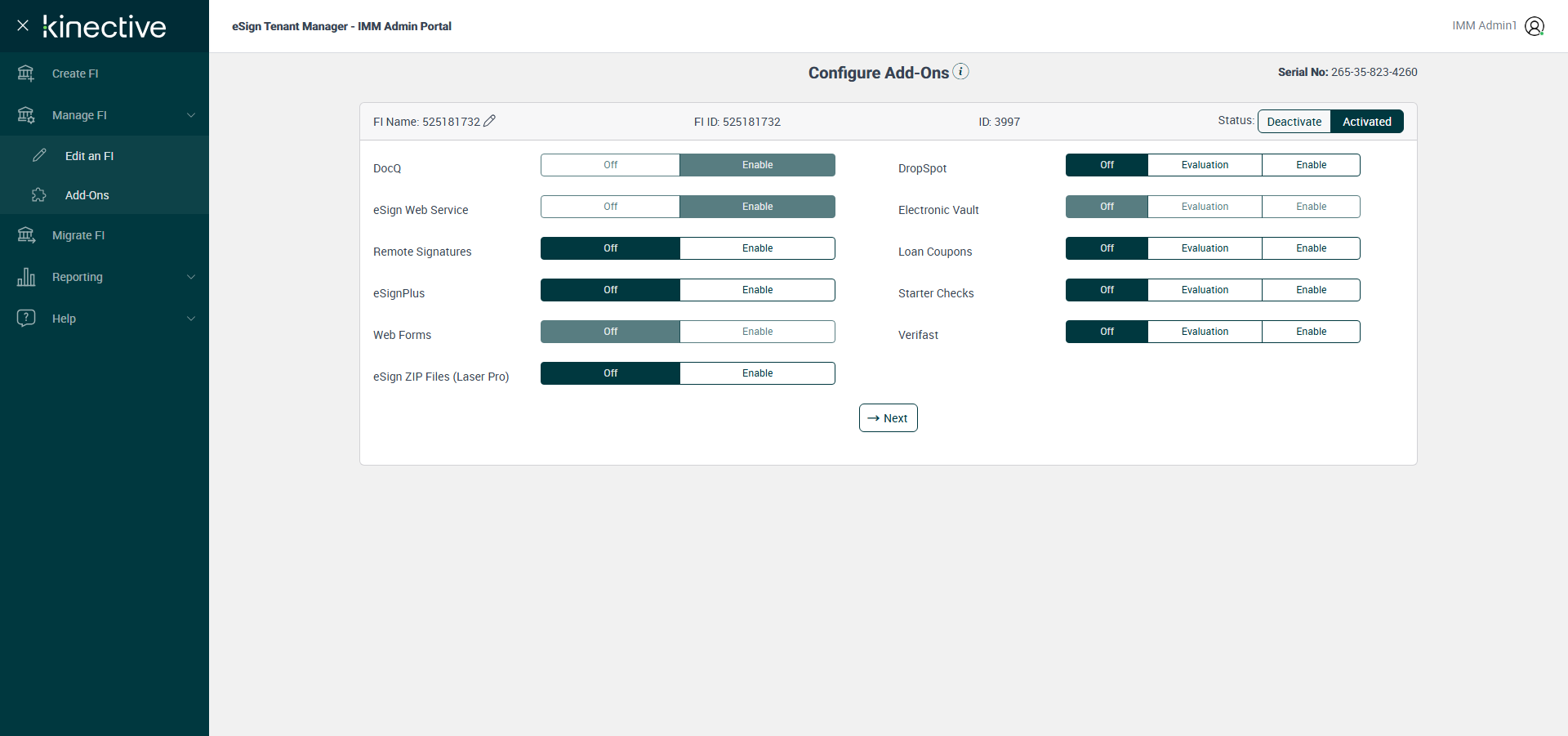Click the FI Name: 525181732 text
Screen dimensions: 1568x736
(x=426, y=122)
